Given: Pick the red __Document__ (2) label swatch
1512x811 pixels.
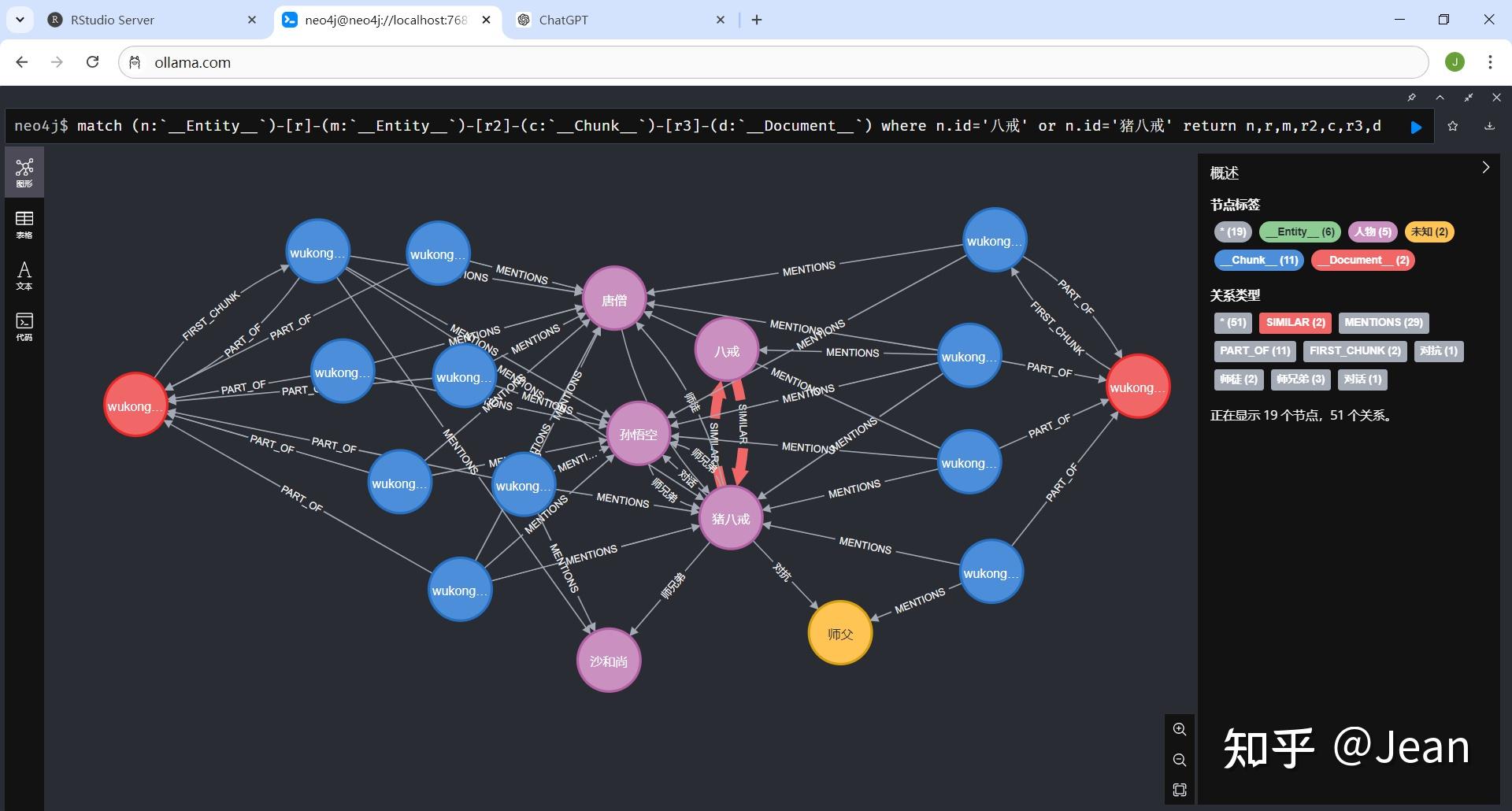Looking at the screenshot, I should tap(1362, 260).
